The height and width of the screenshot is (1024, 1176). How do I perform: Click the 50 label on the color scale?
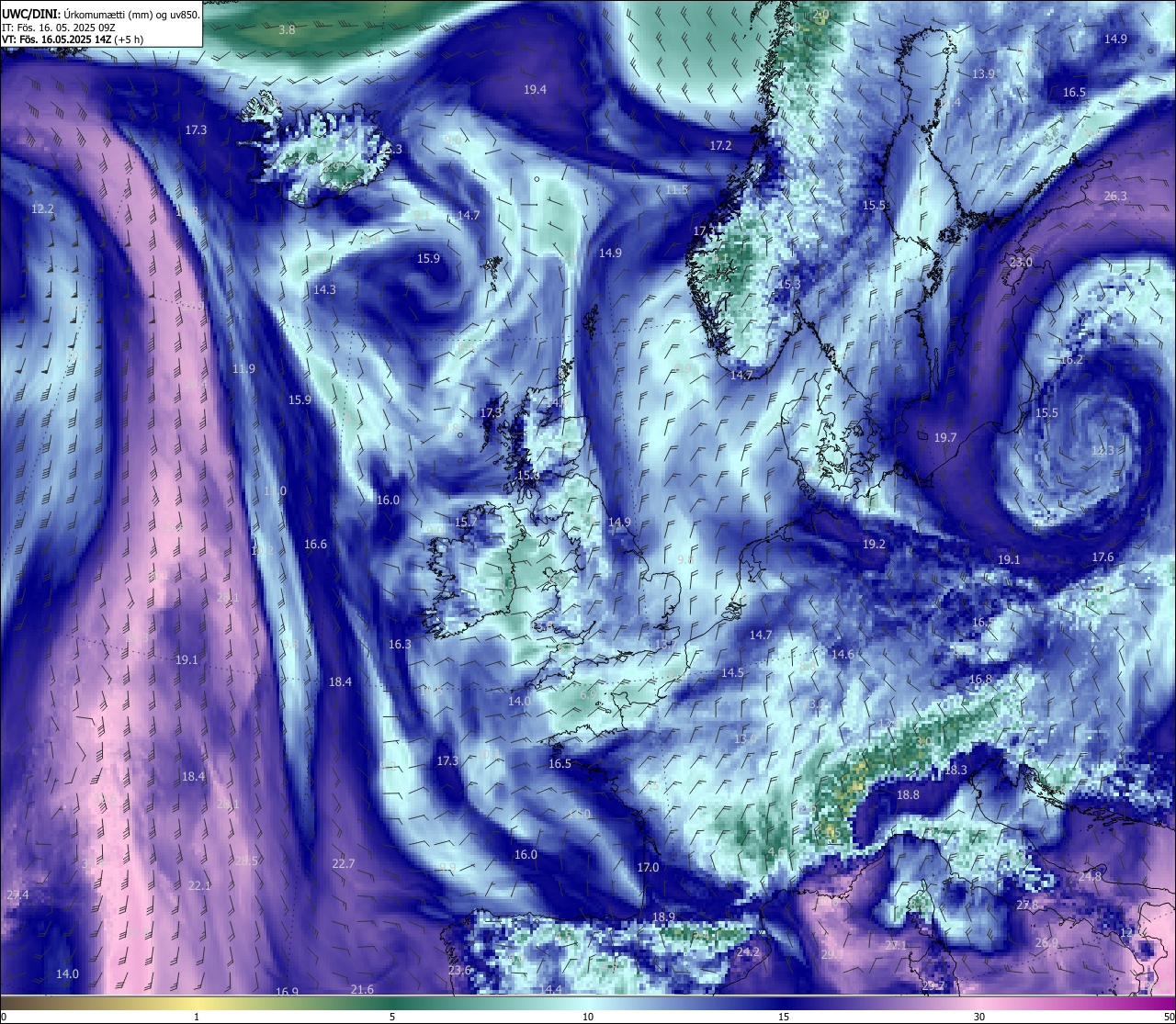pos(1169,1017)
